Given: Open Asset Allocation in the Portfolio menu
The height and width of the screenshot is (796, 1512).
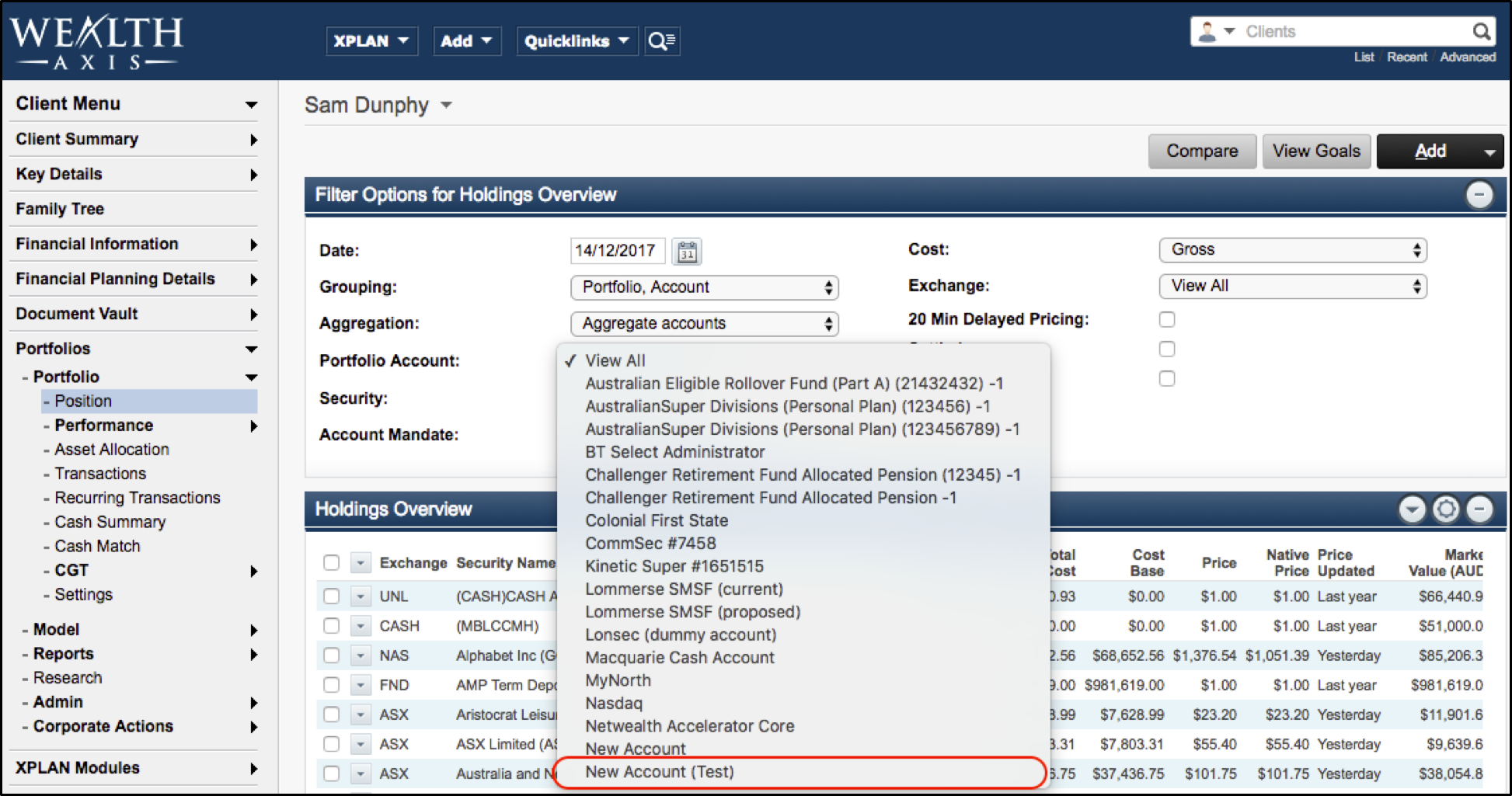Looking at the screenshot, I should pos(112,450).
